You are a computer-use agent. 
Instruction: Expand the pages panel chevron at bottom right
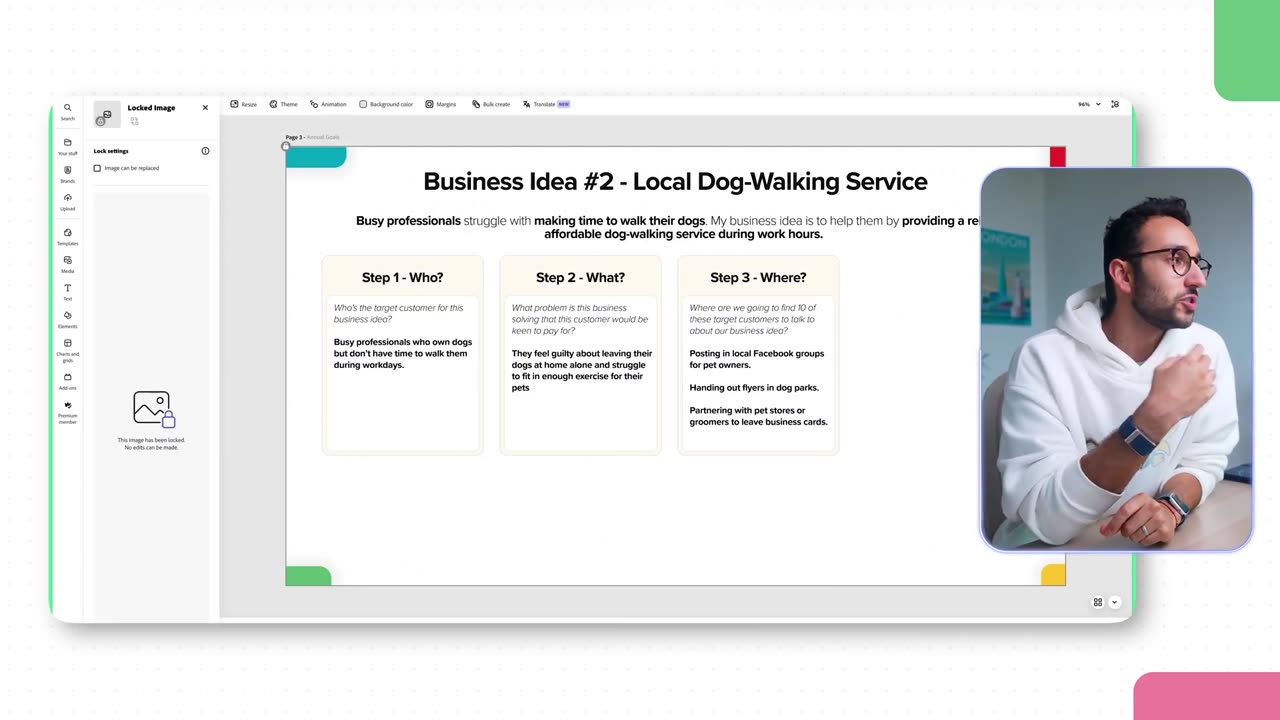tap(1114, 602)
